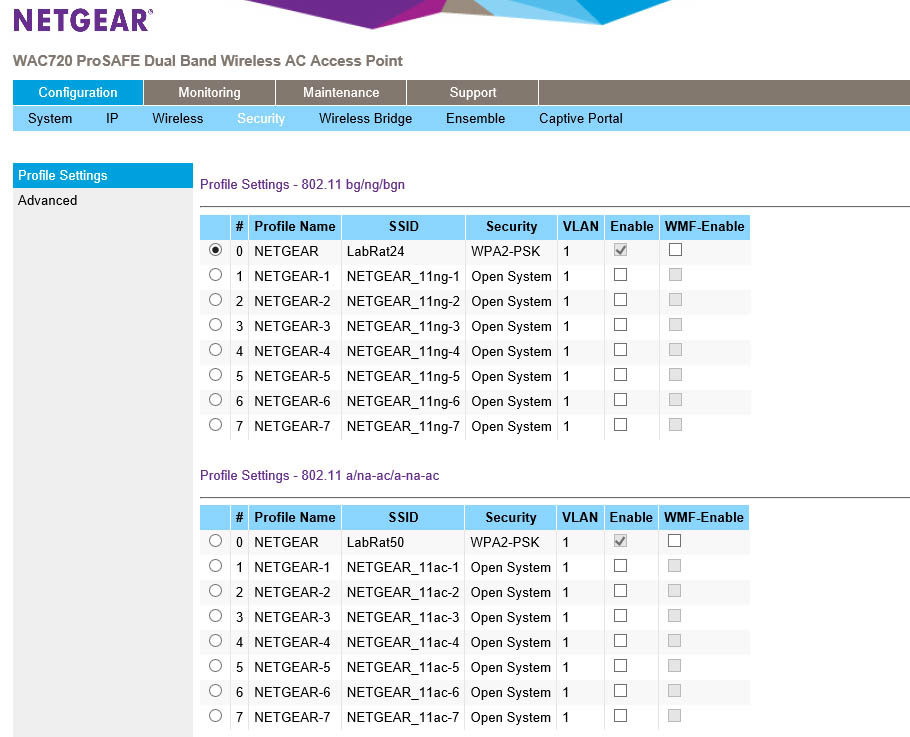The height and width of the screenshot is (737, 910).
Task: Enable the NETGEAR_11ng-6 profile checkbox
Action: click(620, 399)
